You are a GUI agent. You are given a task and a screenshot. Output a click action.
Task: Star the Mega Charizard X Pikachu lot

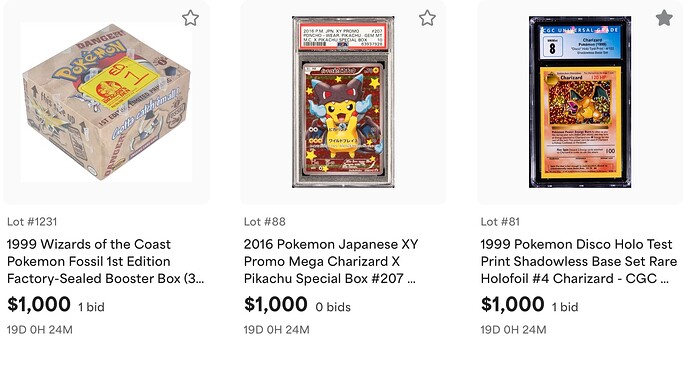(x=427, y=18)
